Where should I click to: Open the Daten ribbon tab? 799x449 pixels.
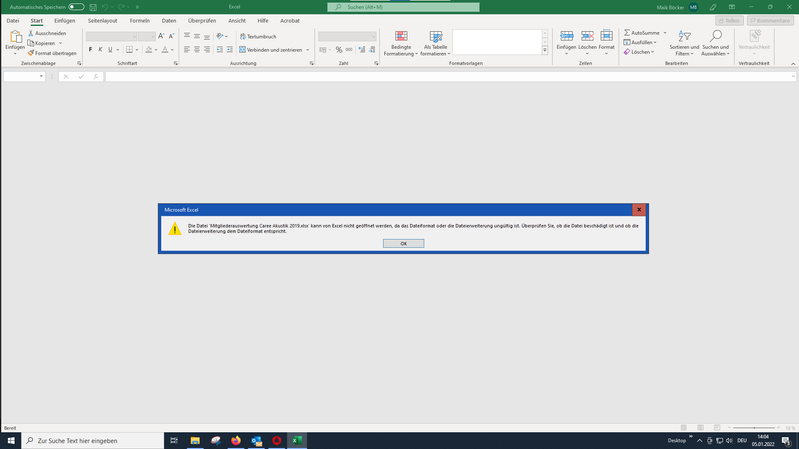[x=169, y=21]
